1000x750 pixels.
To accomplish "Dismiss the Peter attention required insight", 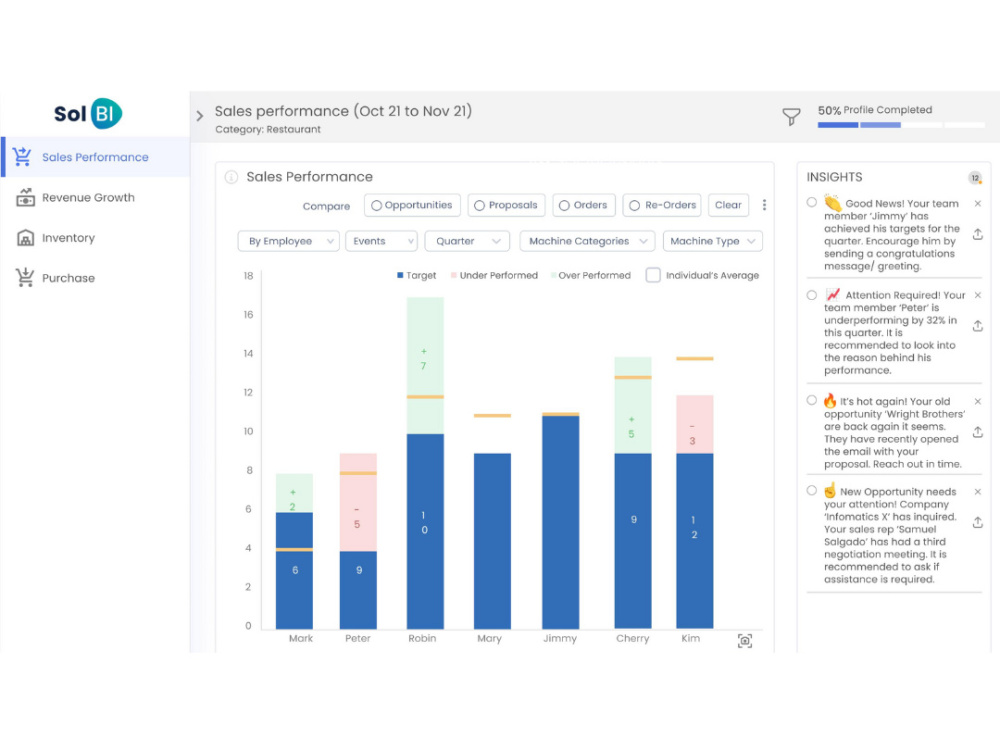I will pyautogui.click(x=978, y=295).
